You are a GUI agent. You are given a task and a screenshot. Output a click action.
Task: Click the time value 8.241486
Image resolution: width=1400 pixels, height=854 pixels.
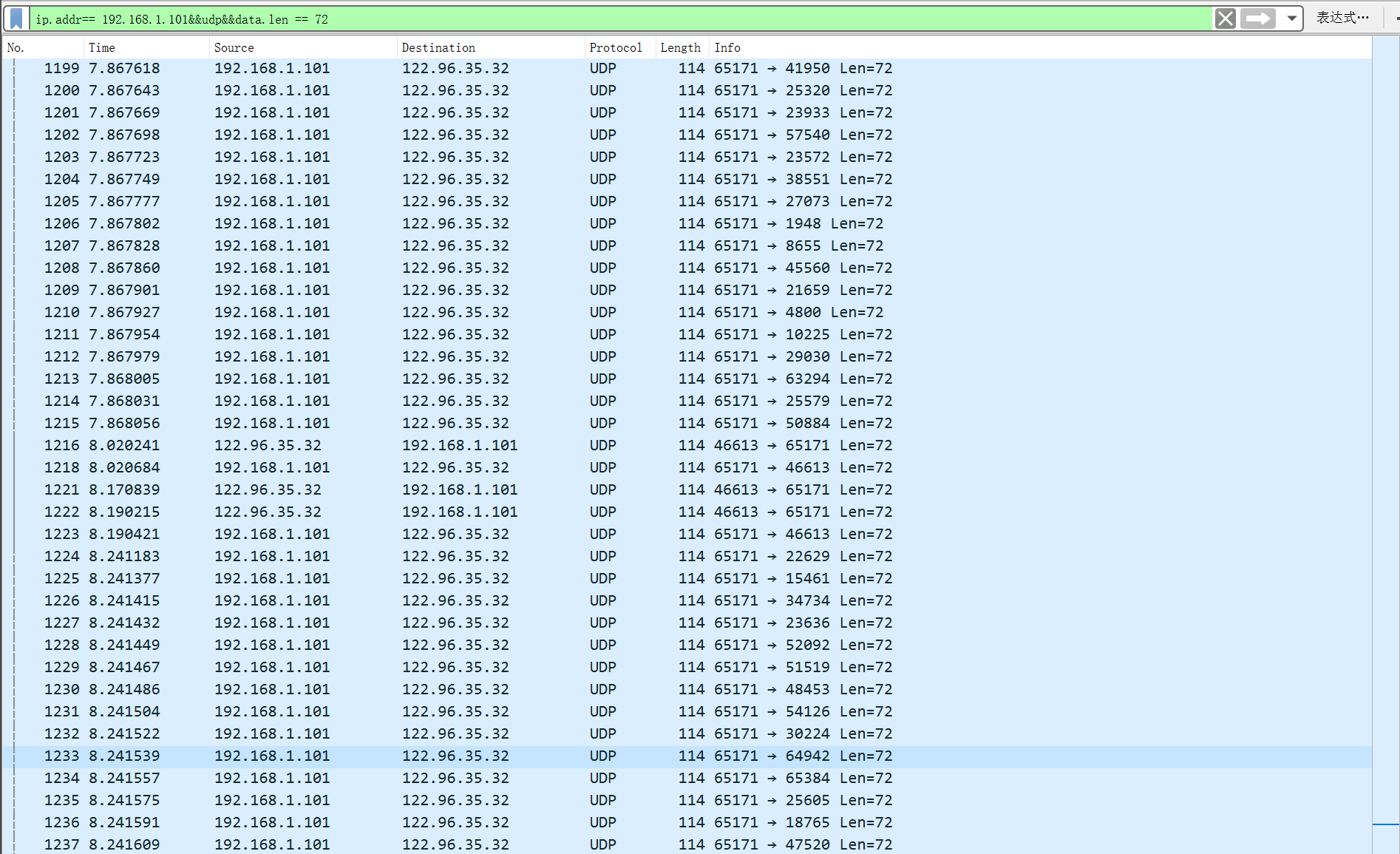click(124, 689)
